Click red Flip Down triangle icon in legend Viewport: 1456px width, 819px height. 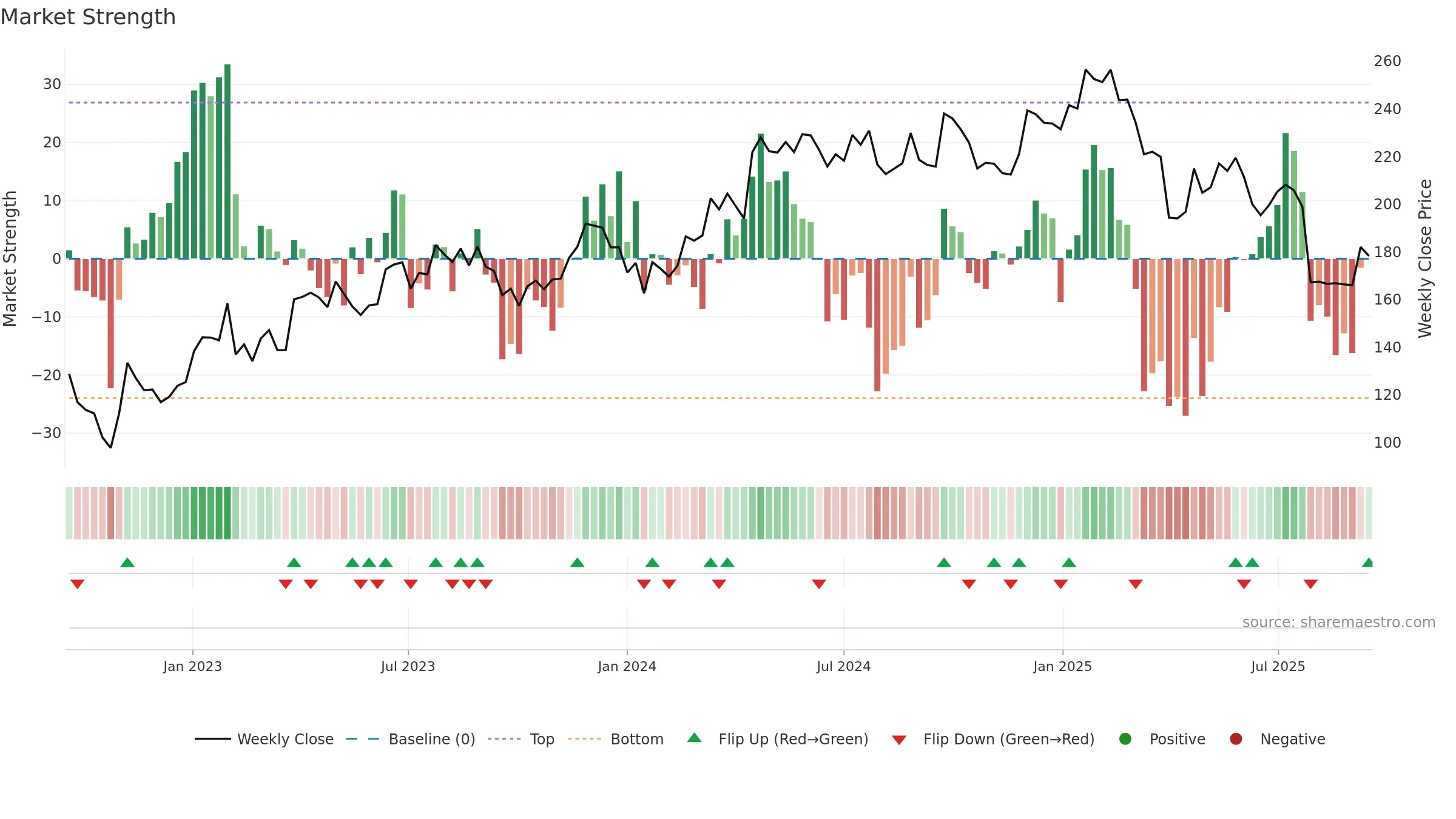(899, 740)
